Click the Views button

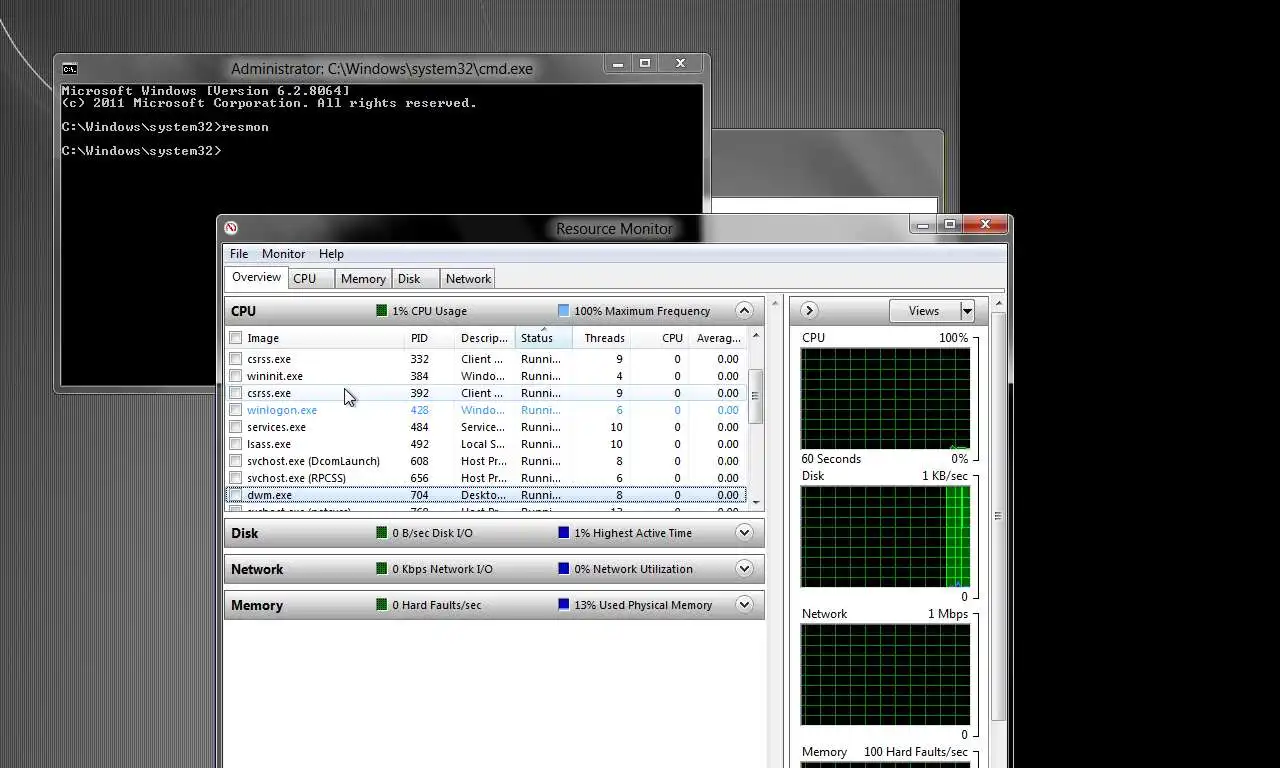[924, 311]
